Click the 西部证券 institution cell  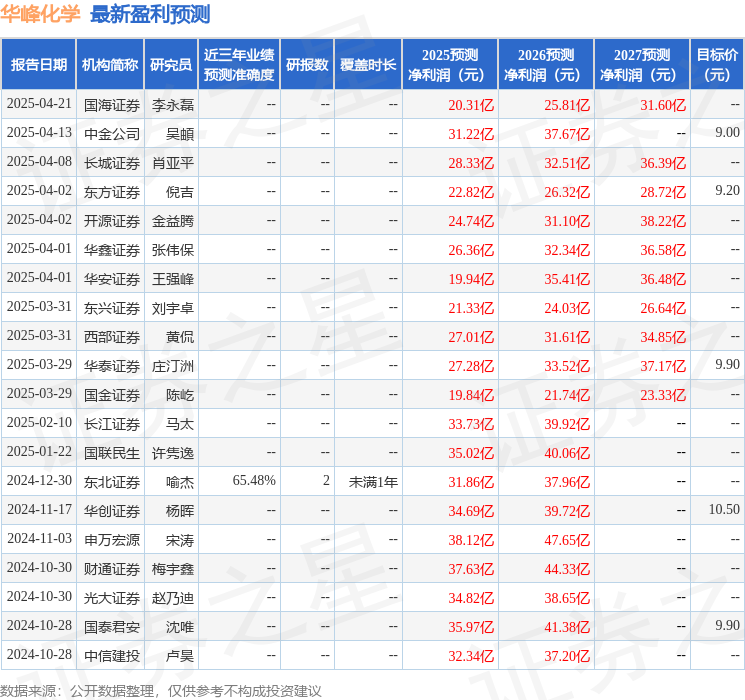(112, 337)
